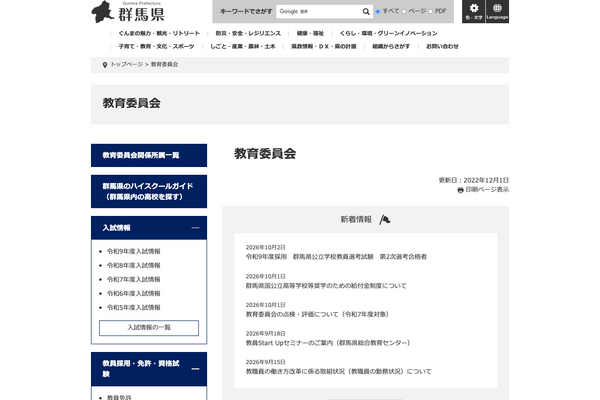Viewport: 600px width, 400px height.
Task: Click the 新着情報 heading text
Action: point(356,220)
